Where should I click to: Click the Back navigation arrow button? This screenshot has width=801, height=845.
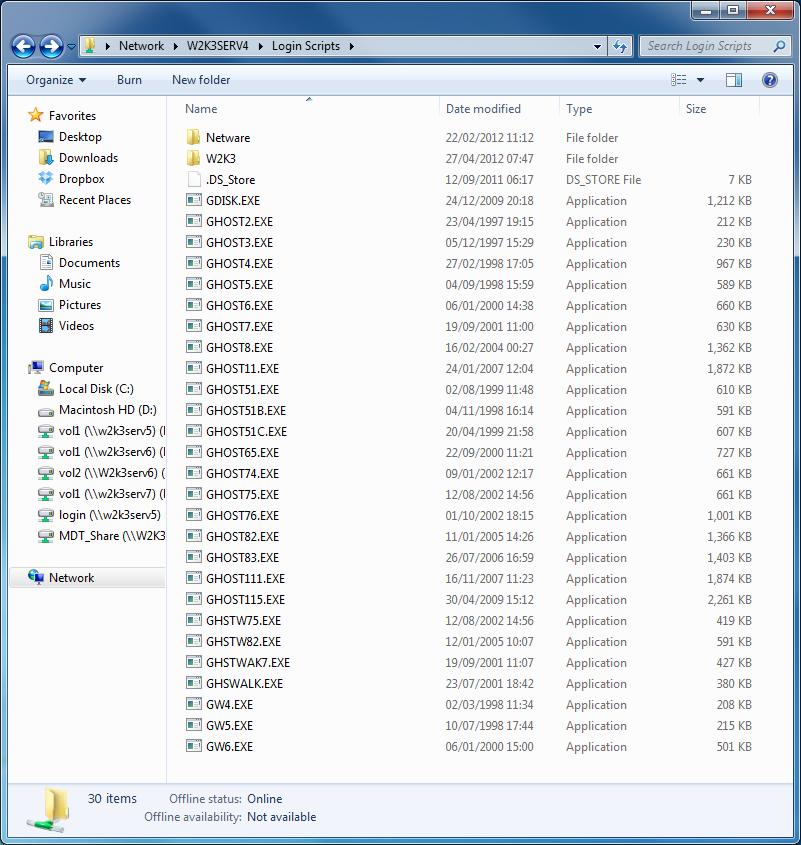click(24, 46)
